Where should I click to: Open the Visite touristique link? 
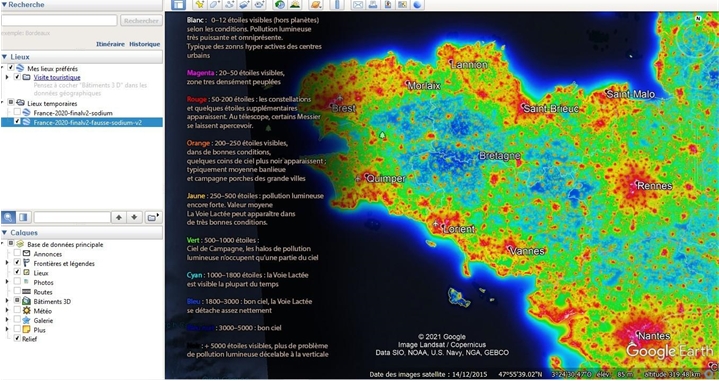point(57,78)
